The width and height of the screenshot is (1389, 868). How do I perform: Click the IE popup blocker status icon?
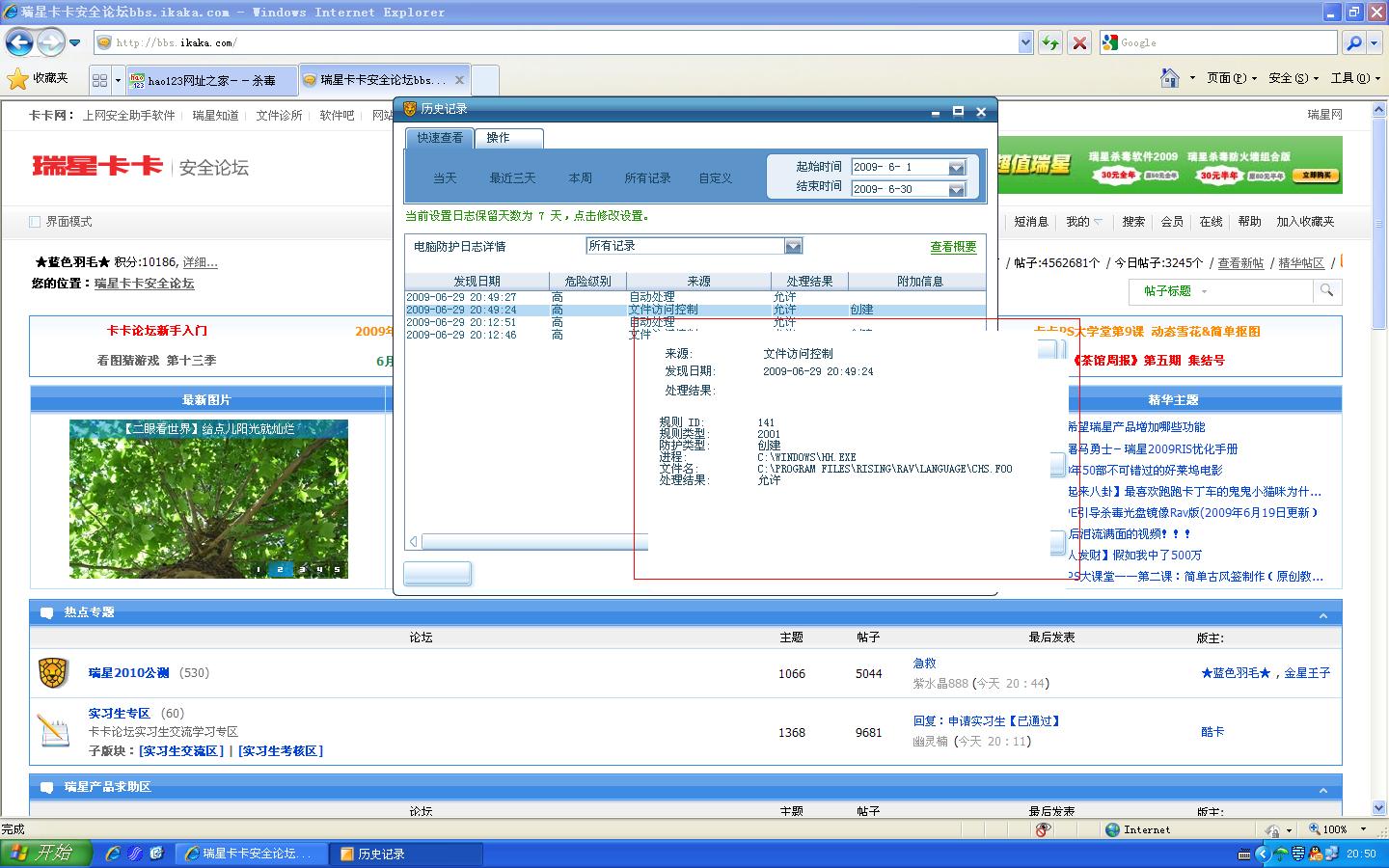(x=1043, y=829)
